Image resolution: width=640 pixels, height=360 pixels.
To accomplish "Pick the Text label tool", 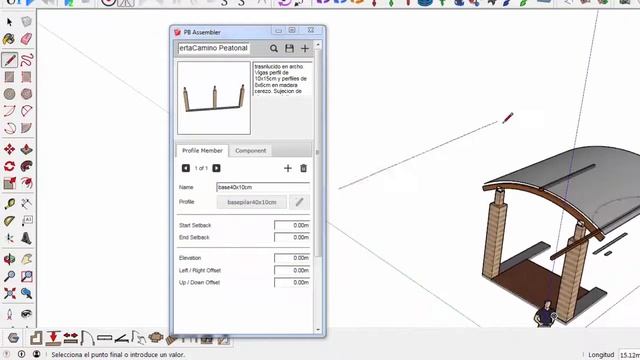I will [26, 221].
